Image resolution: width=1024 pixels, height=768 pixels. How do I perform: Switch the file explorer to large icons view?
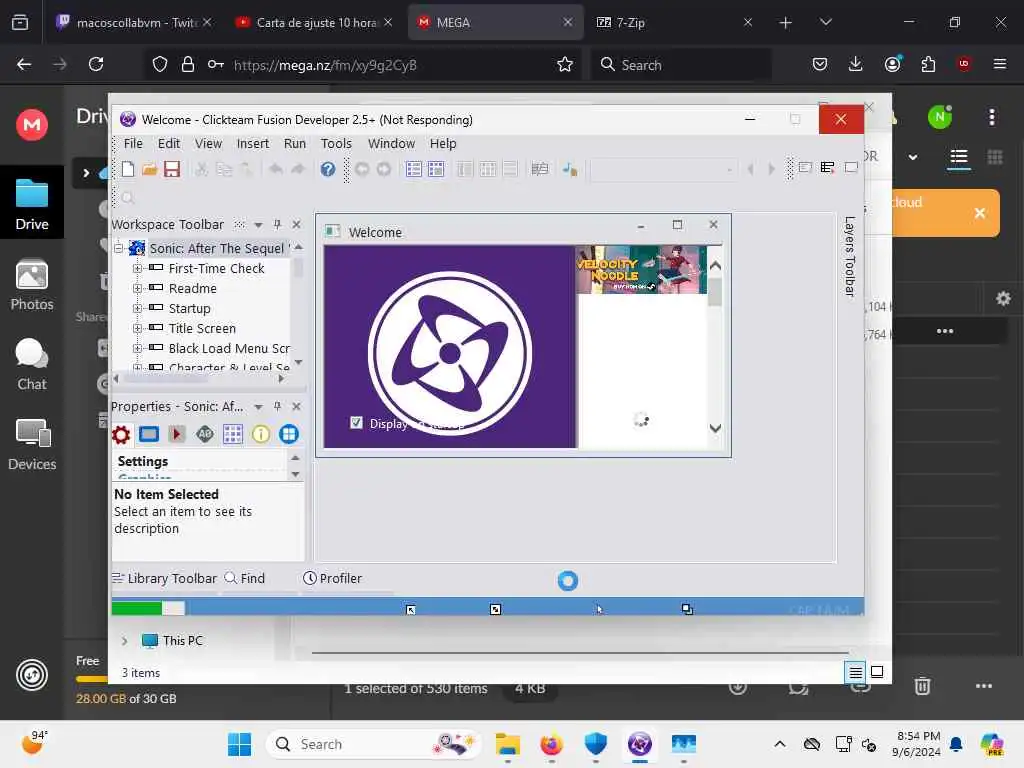pos(877,671)
